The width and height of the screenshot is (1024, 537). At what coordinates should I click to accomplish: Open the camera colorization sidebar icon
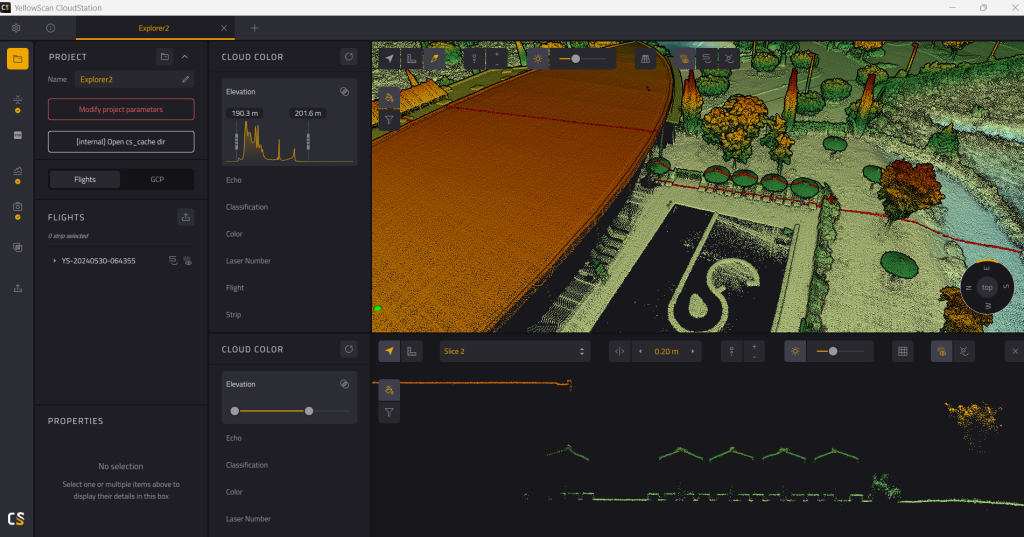pos(18,207)
